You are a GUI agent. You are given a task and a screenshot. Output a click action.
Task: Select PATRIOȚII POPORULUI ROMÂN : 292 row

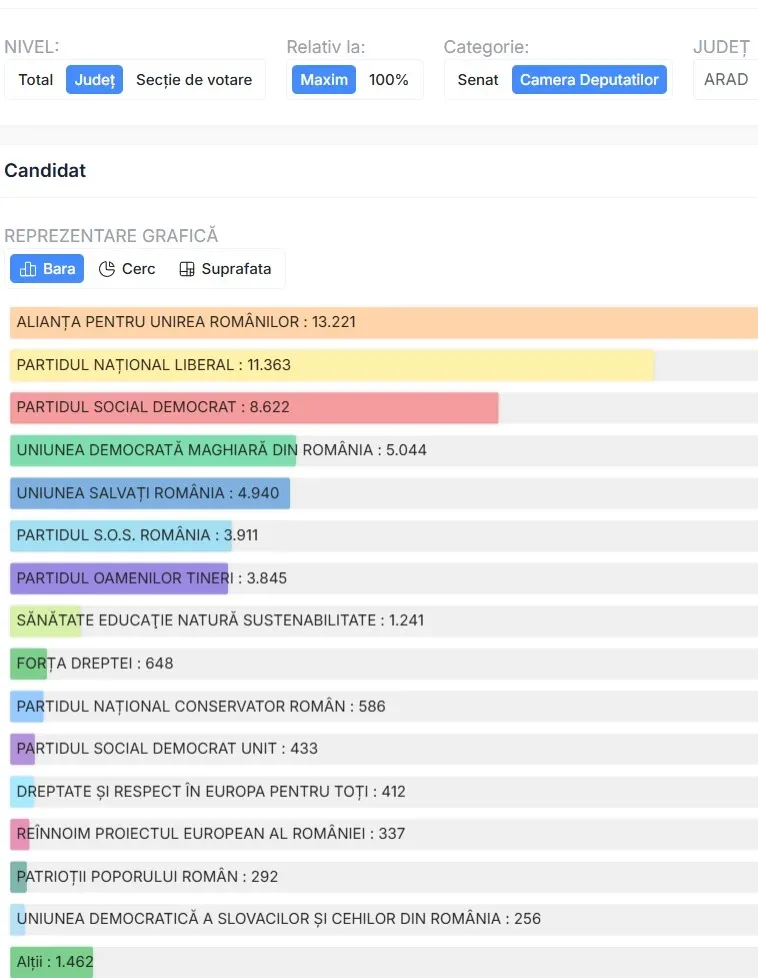[x=384, y=877]
